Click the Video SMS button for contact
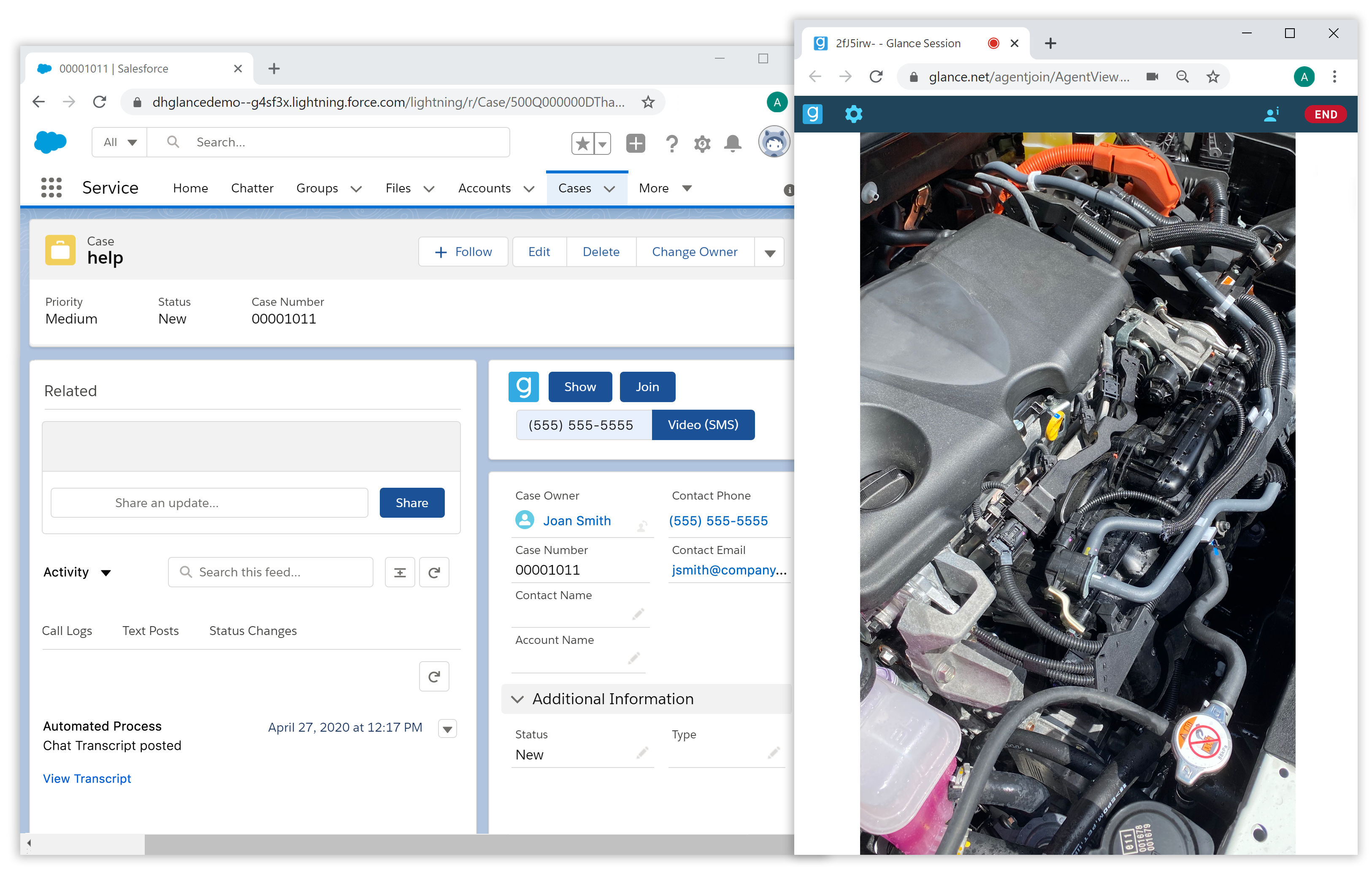Screen dimensions: 1372x881 click(703, 424)
